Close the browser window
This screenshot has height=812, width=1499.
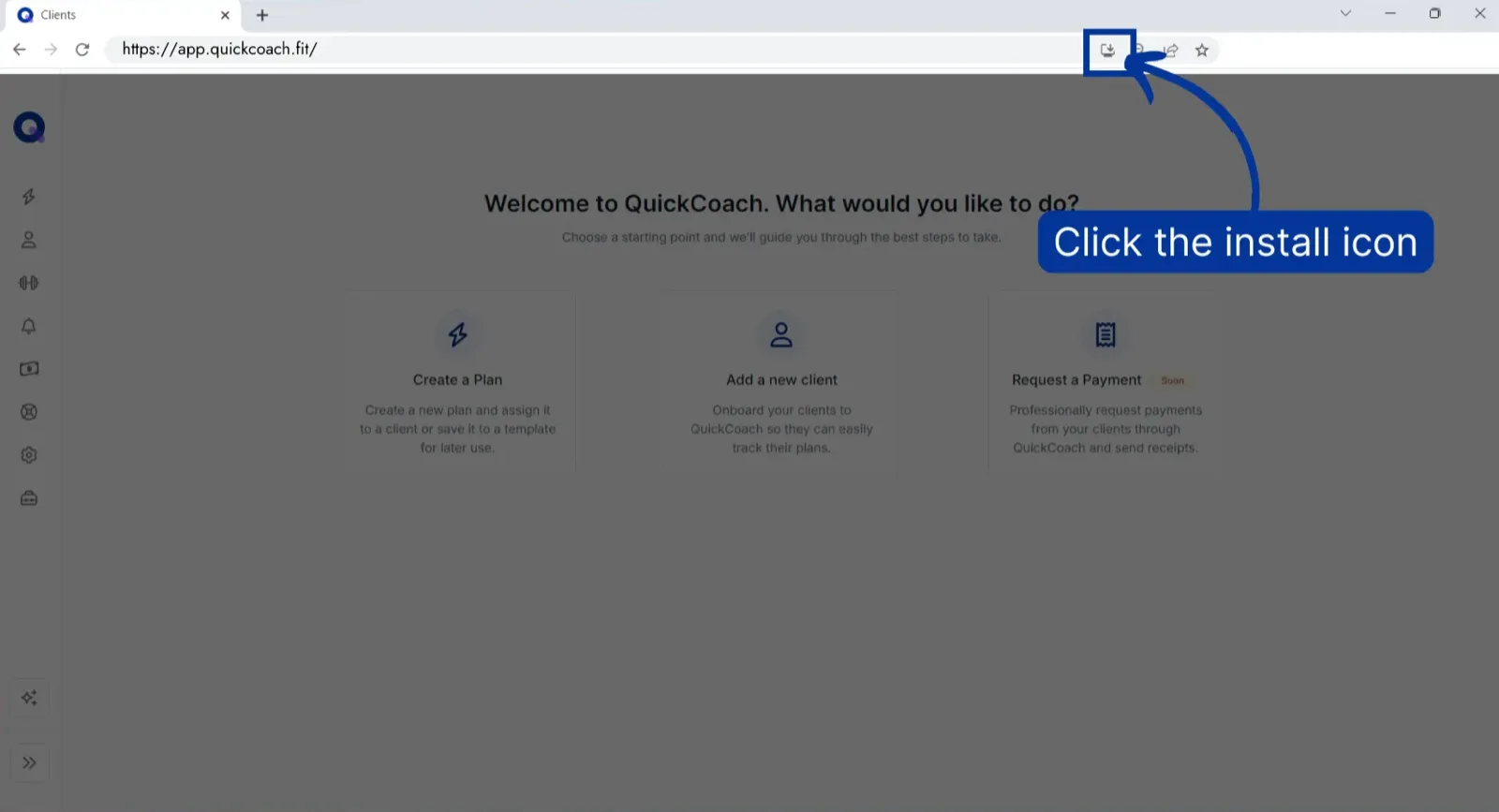pyautogui.click(x=1480, y=13)
